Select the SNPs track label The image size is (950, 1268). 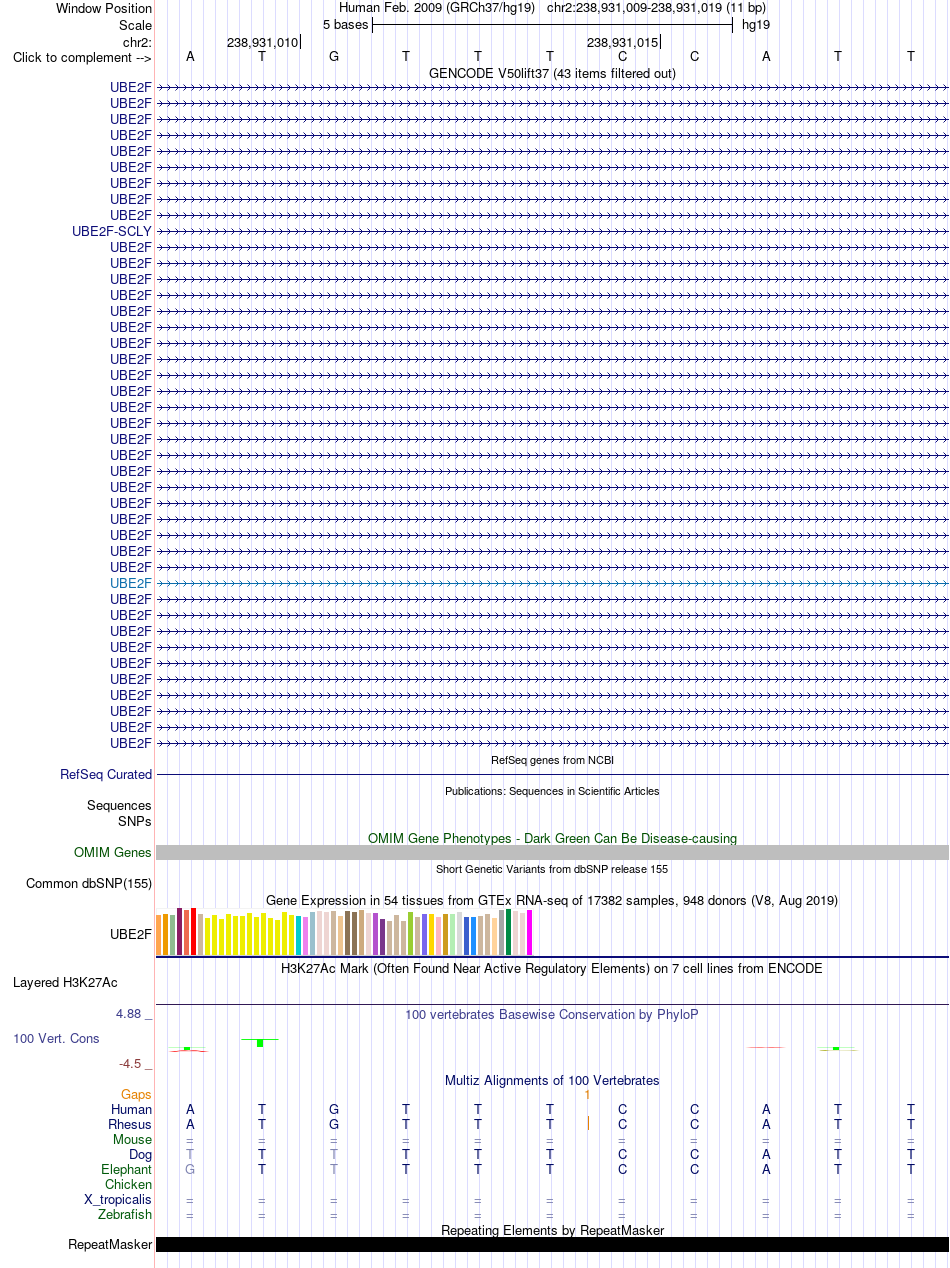(x=134, y=821)
